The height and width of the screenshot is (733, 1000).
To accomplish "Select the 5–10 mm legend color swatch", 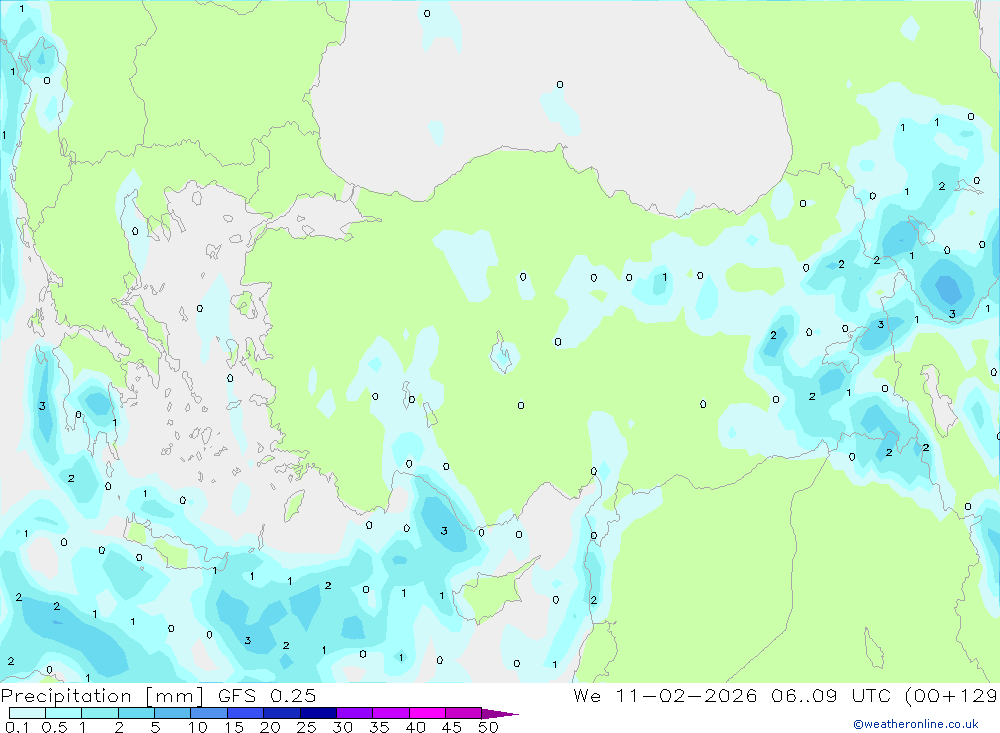I will tap(173, 713).
